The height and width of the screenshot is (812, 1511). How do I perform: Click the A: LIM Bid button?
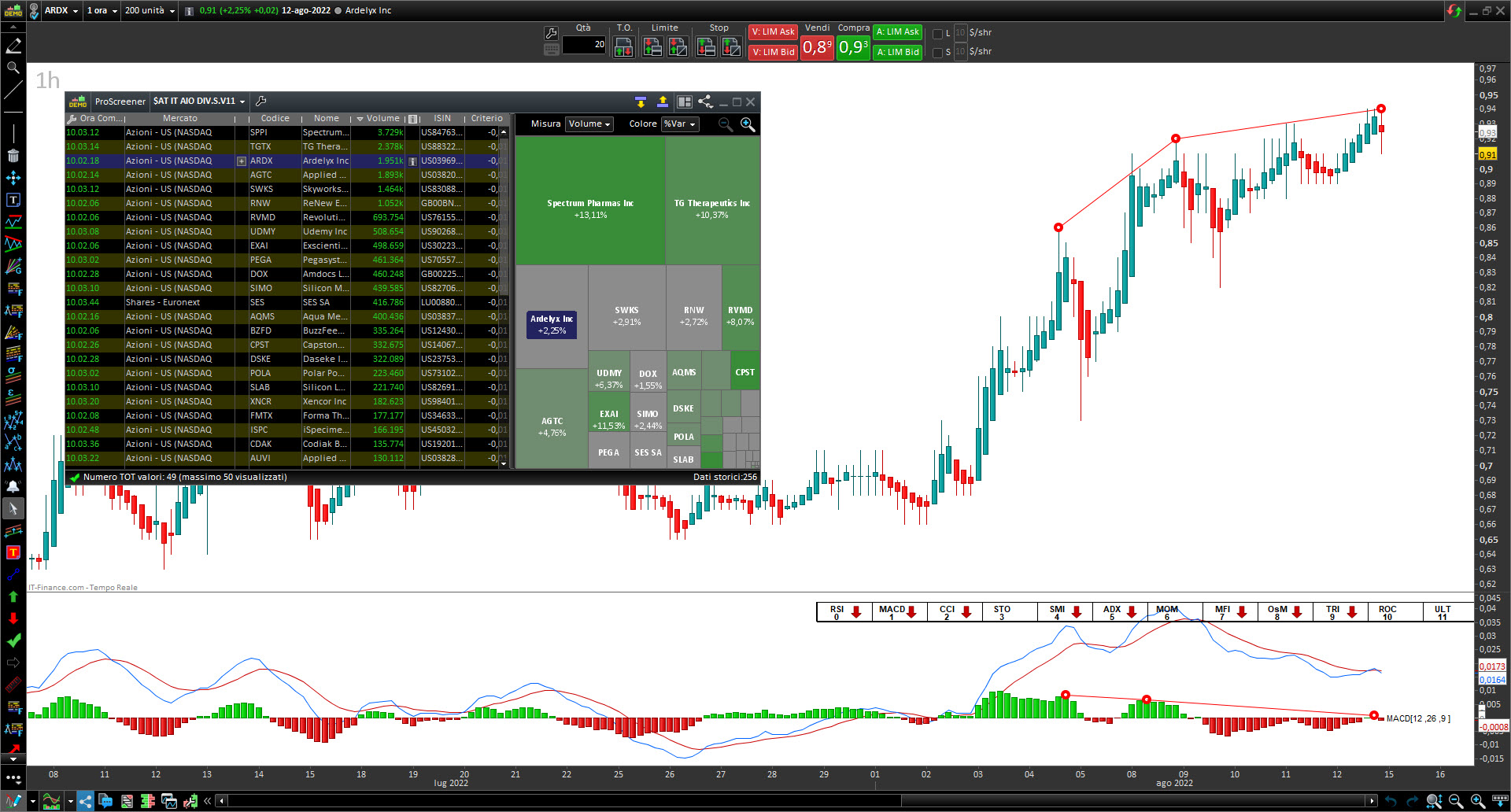[898, 52]
